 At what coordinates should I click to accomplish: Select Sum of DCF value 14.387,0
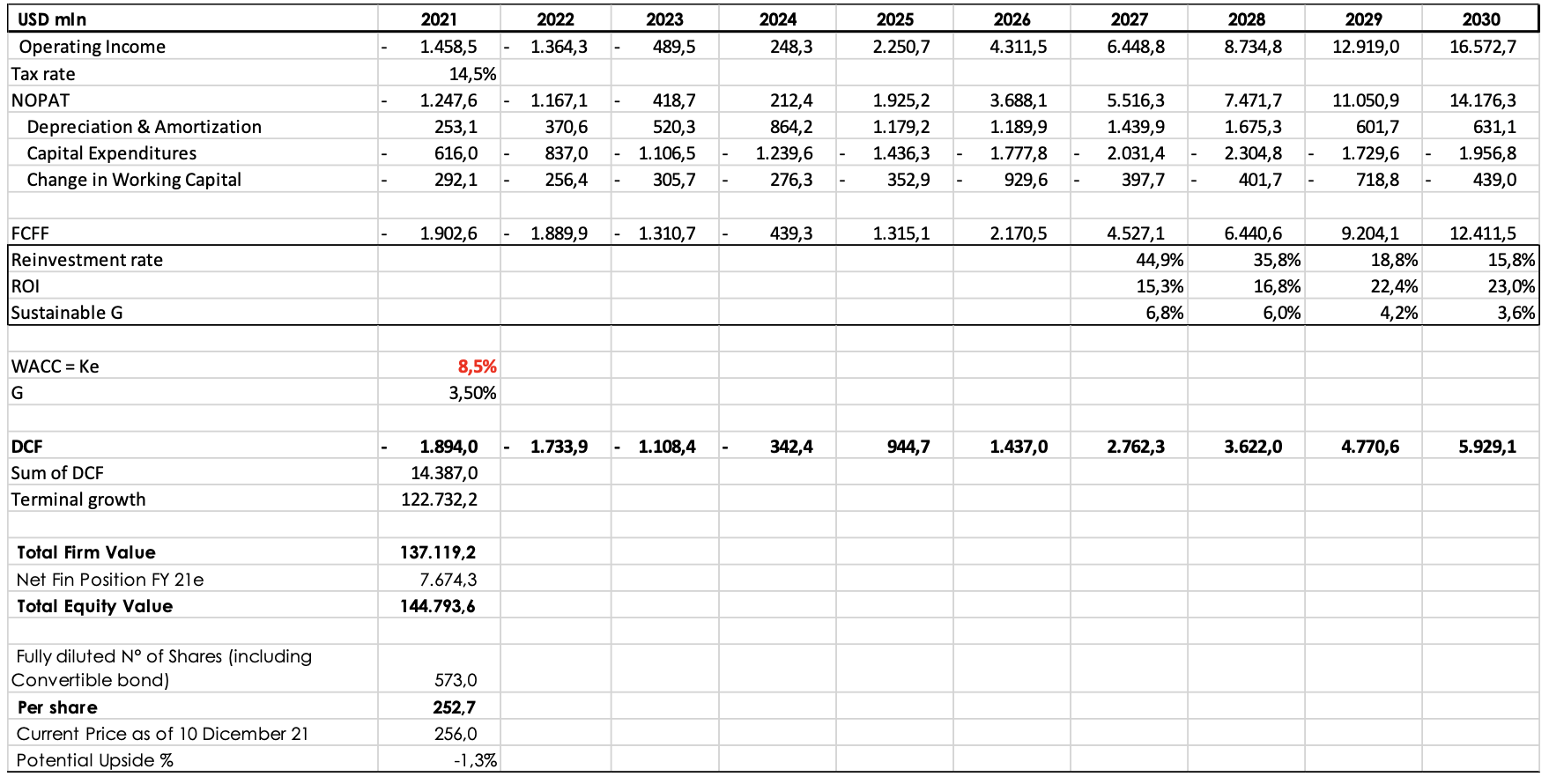444,473
